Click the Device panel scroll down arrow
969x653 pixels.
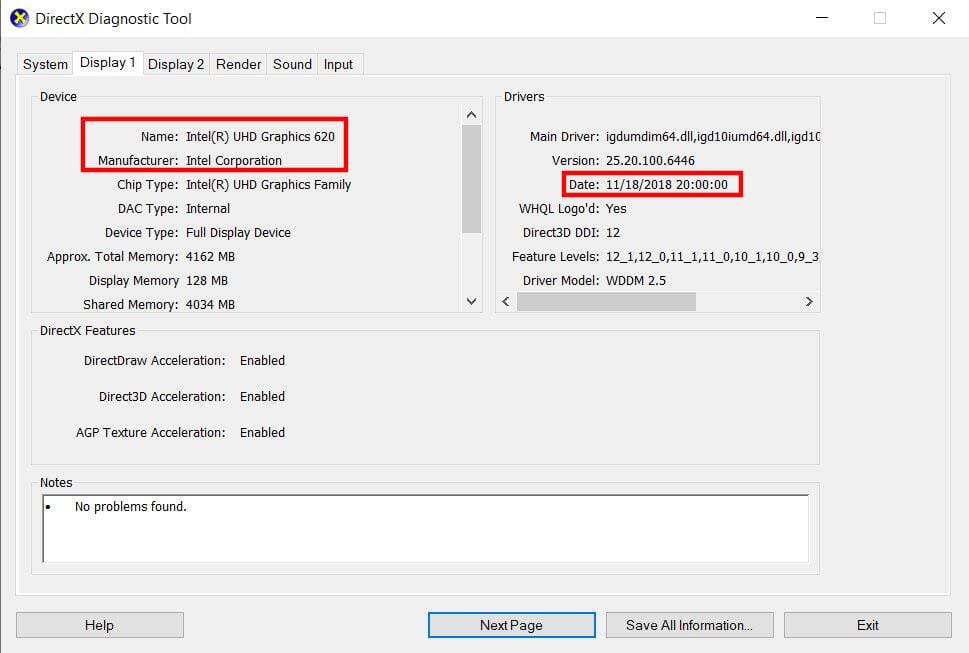pyautogui.click(x=471, y=301)
